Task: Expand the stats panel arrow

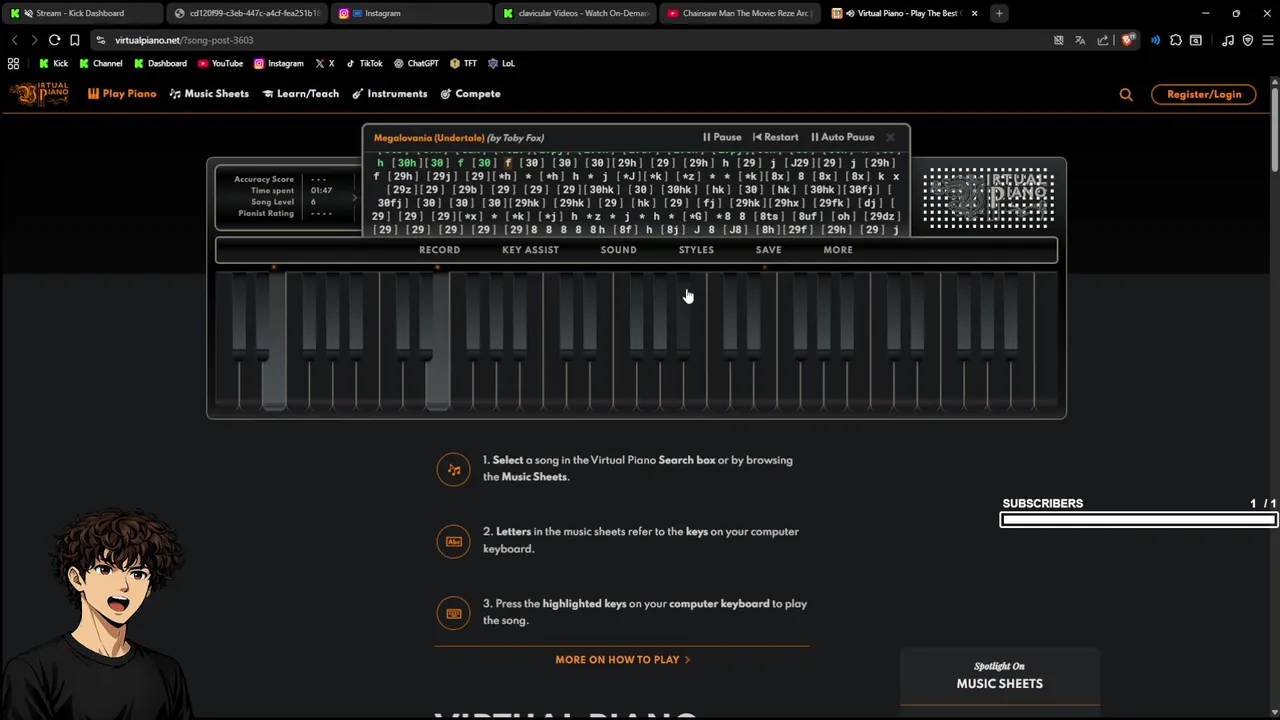Action: coord(354,197)
